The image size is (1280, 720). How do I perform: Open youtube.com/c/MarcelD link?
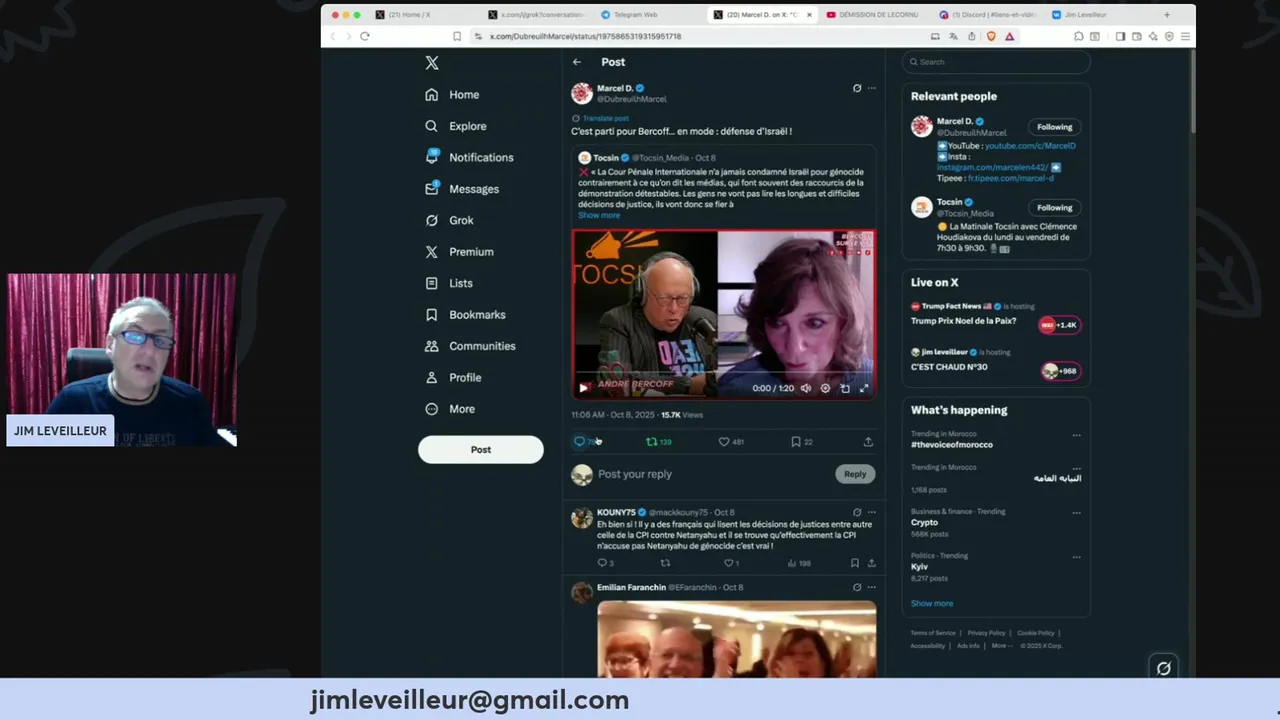1030,146
